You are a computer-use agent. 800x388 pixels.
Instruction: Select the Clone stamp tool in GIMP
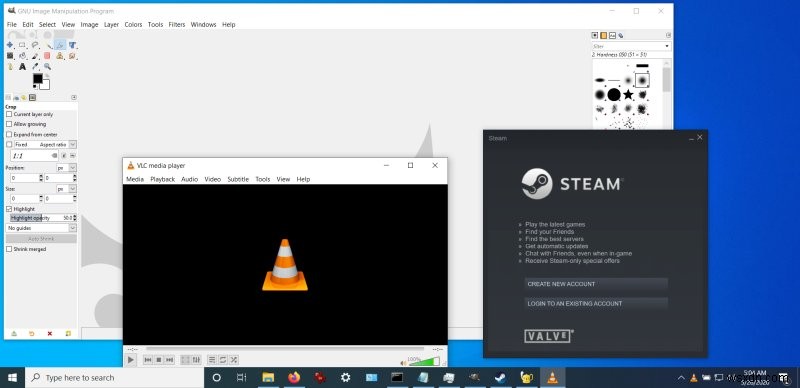(x=60, y=56)
